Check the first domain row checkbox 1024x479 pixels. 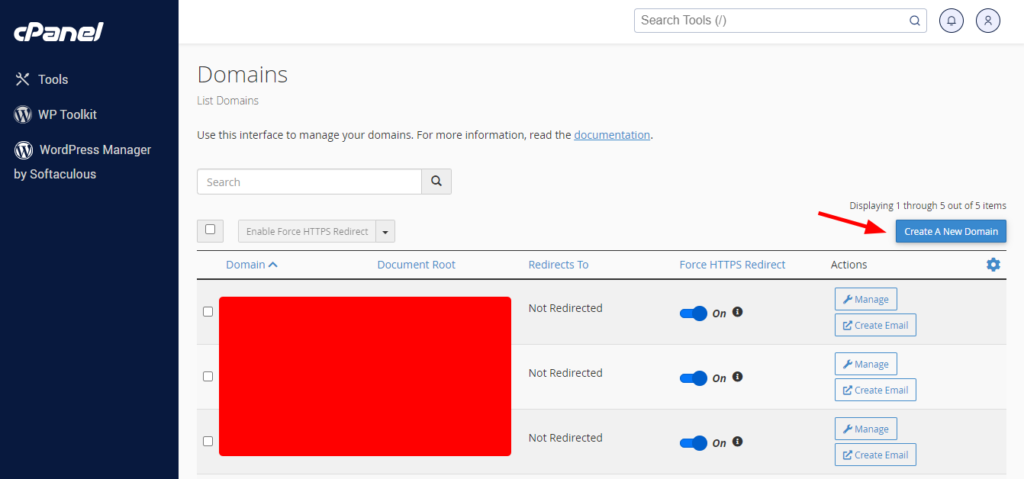pyautogui.click(x=208, y=312)
